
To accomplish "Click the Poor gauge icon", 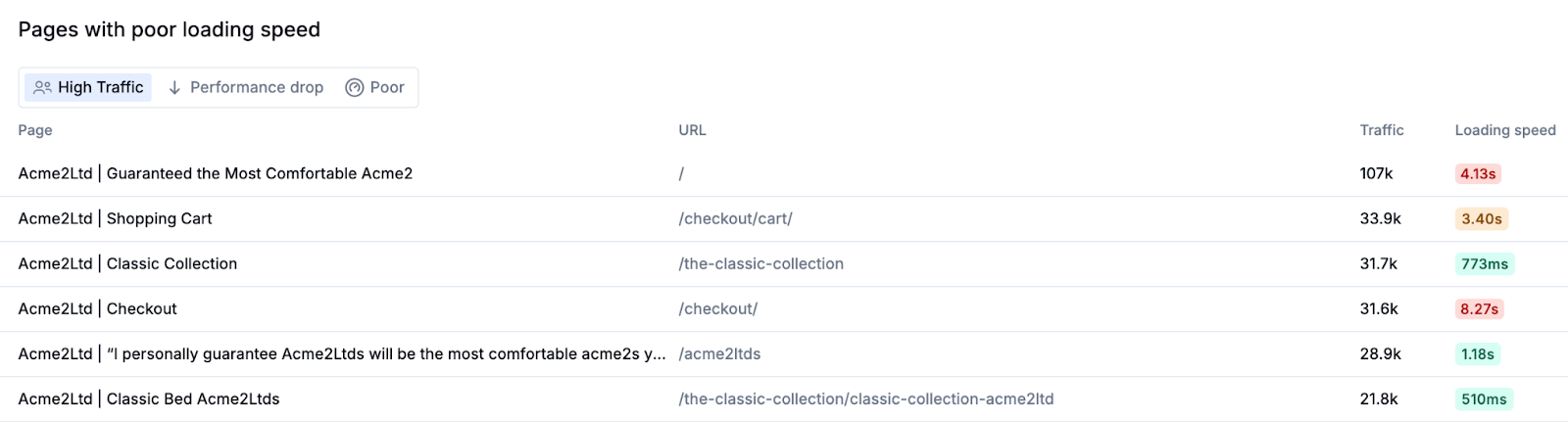I will (354, 87).
